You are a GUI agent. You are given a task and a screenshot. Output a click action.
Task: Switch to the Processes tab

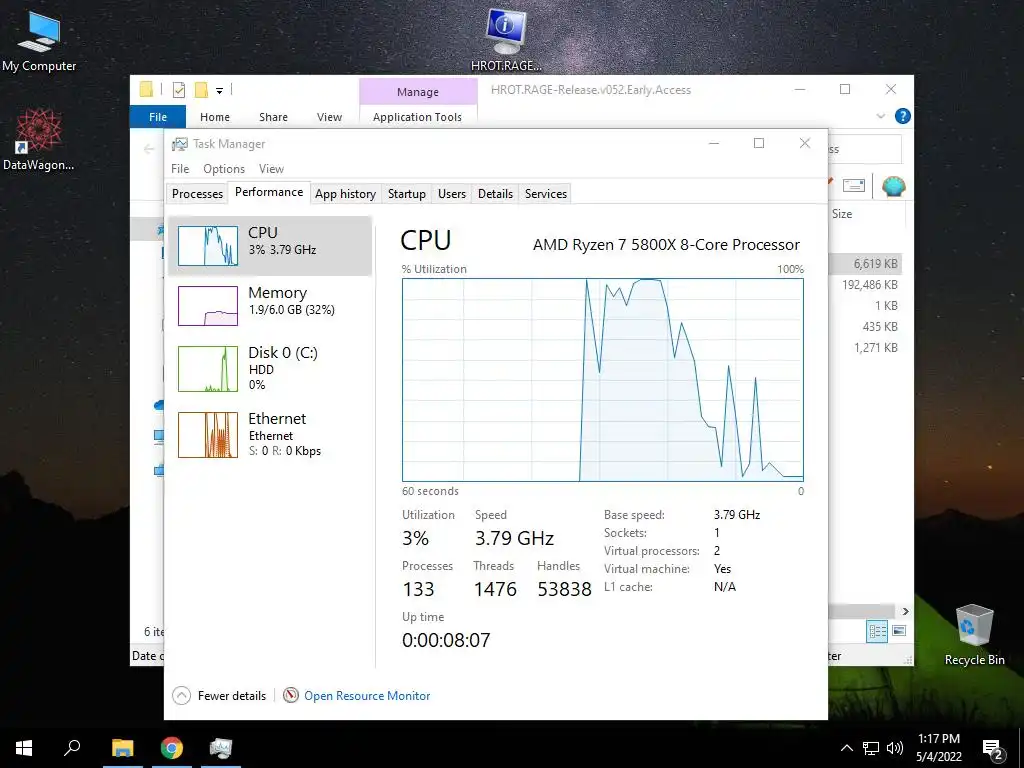point(197,193)
